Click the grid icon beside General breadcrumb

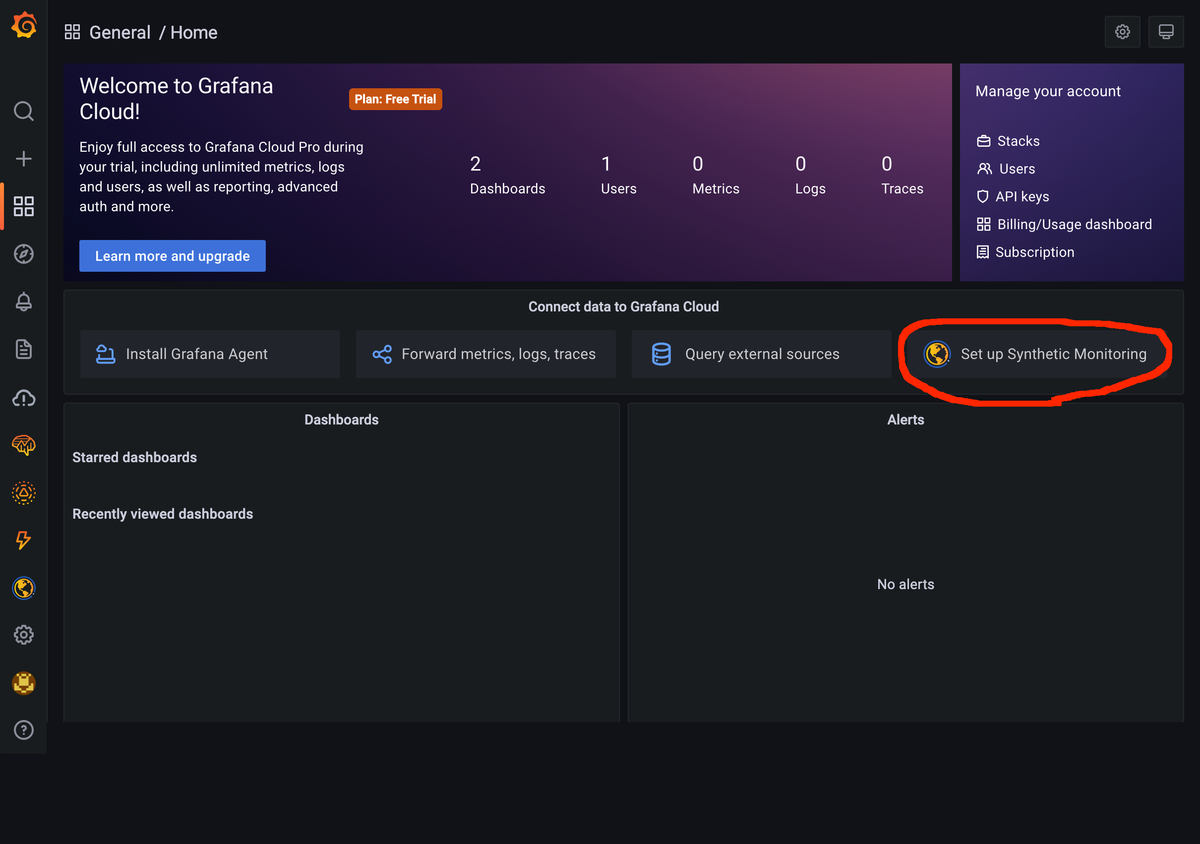[x=72, y=32]
